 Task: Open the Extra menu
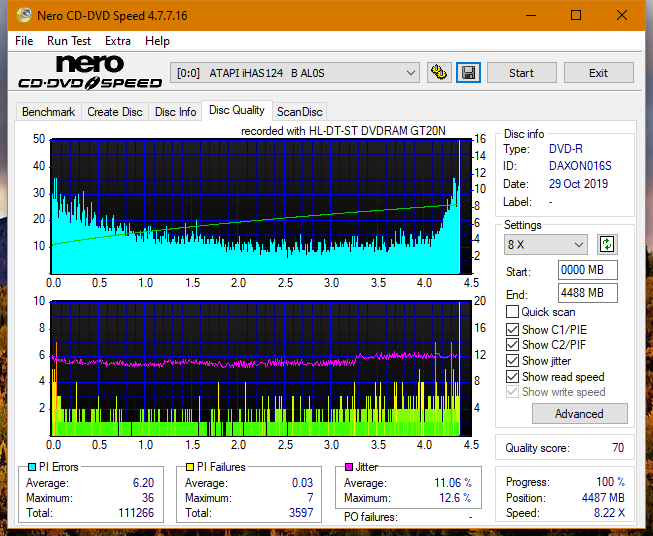(118, 41)
